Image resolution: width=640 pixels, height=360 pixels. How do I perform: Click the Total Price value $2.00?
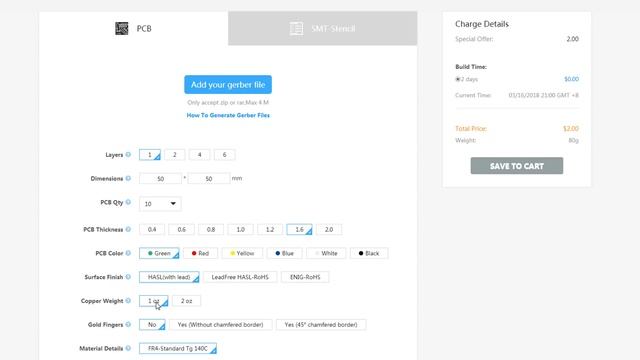(571, 129)
